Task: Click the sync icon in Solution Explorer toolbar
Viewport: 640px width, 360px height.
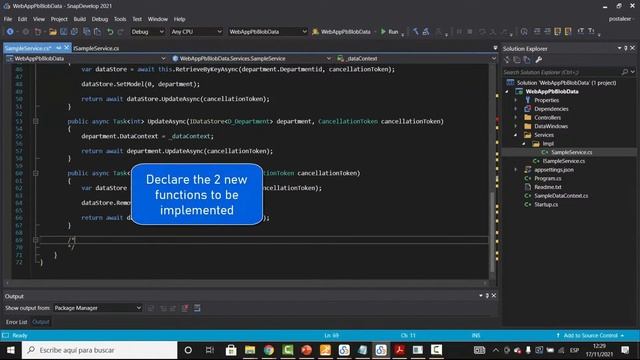Action: click(507, 60)
